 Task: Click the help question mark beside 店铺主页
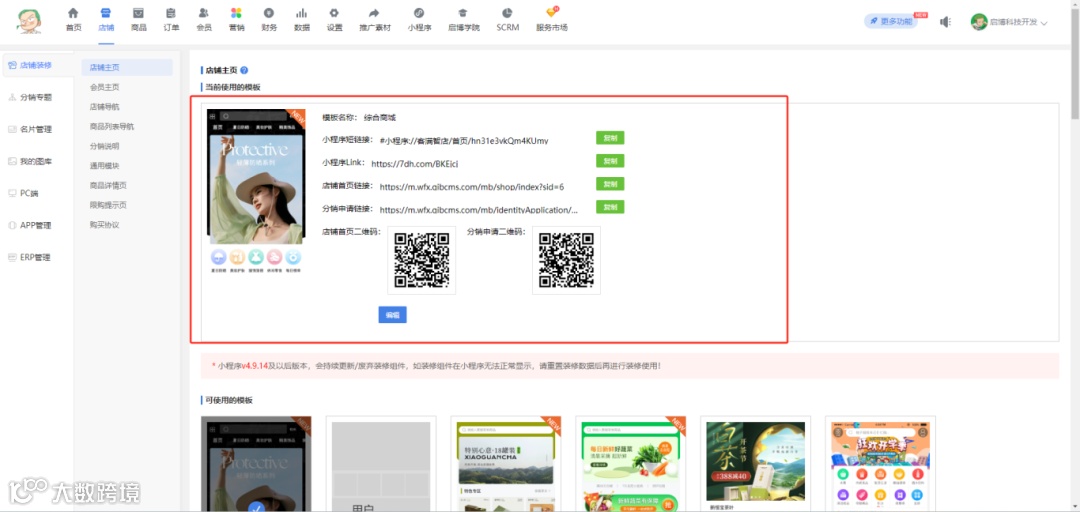244,70
